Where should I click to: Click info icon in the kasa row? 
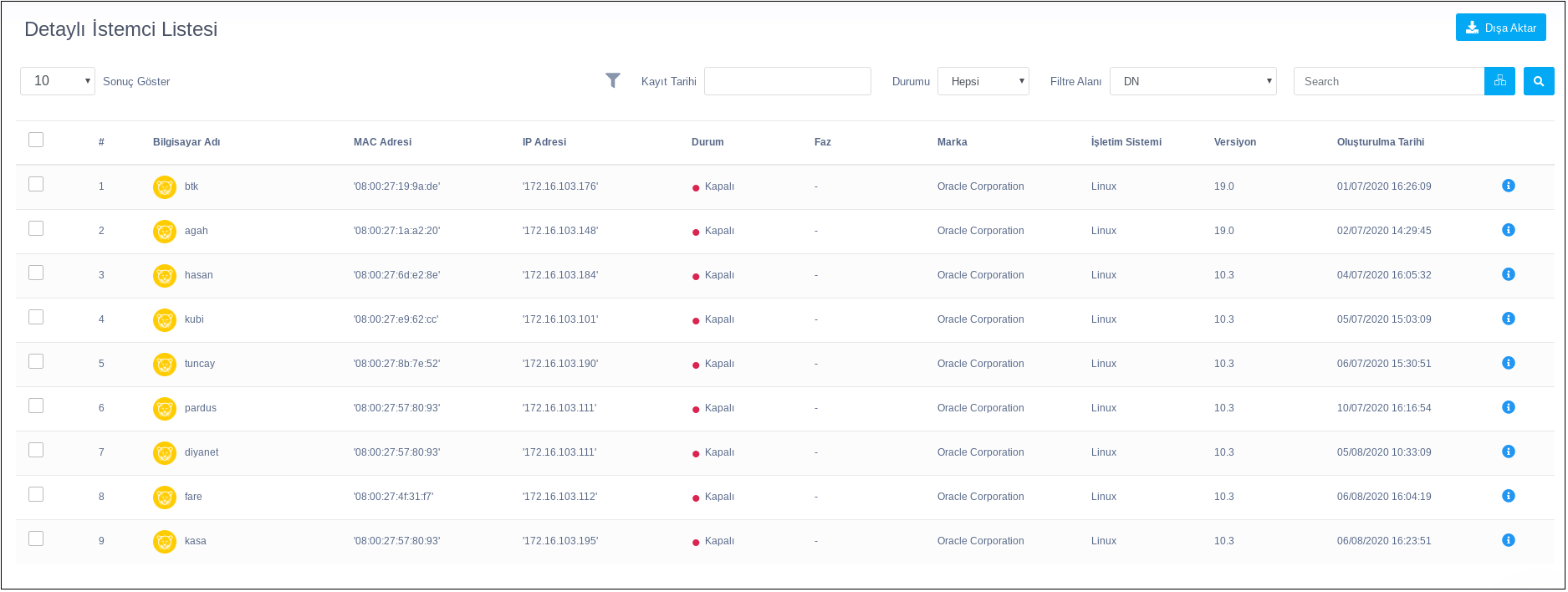(1508, 540)
